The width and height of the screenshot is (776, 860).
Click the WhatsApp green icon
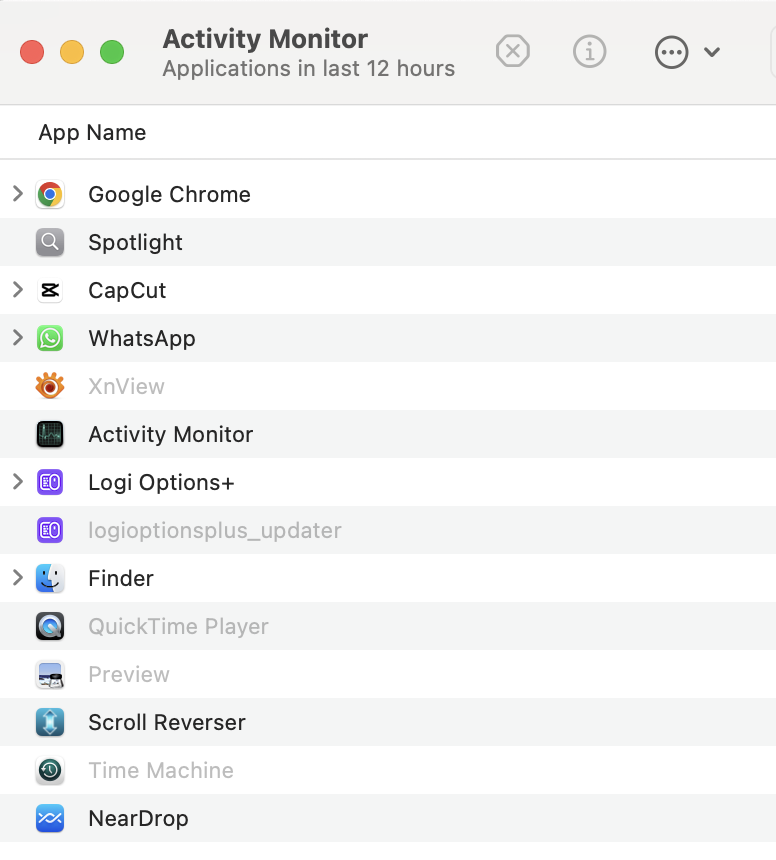(x=50, y=338)
